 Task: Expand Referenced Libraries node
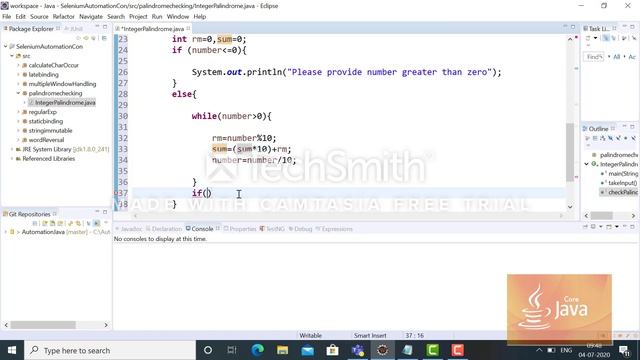12,159
